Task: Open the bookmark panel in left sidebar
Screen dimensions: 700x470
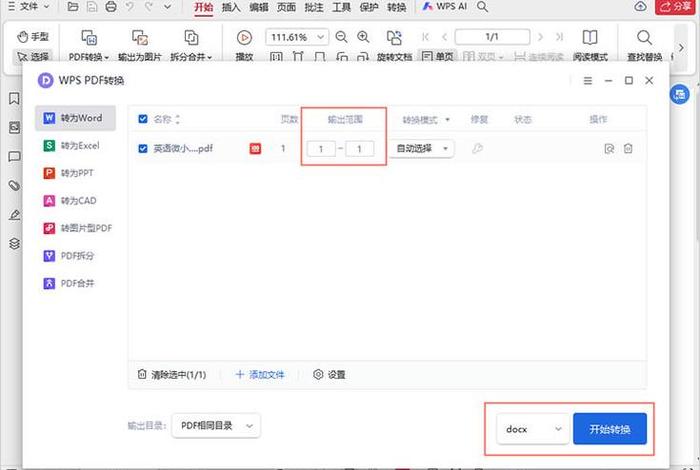Action: point(14,99)
